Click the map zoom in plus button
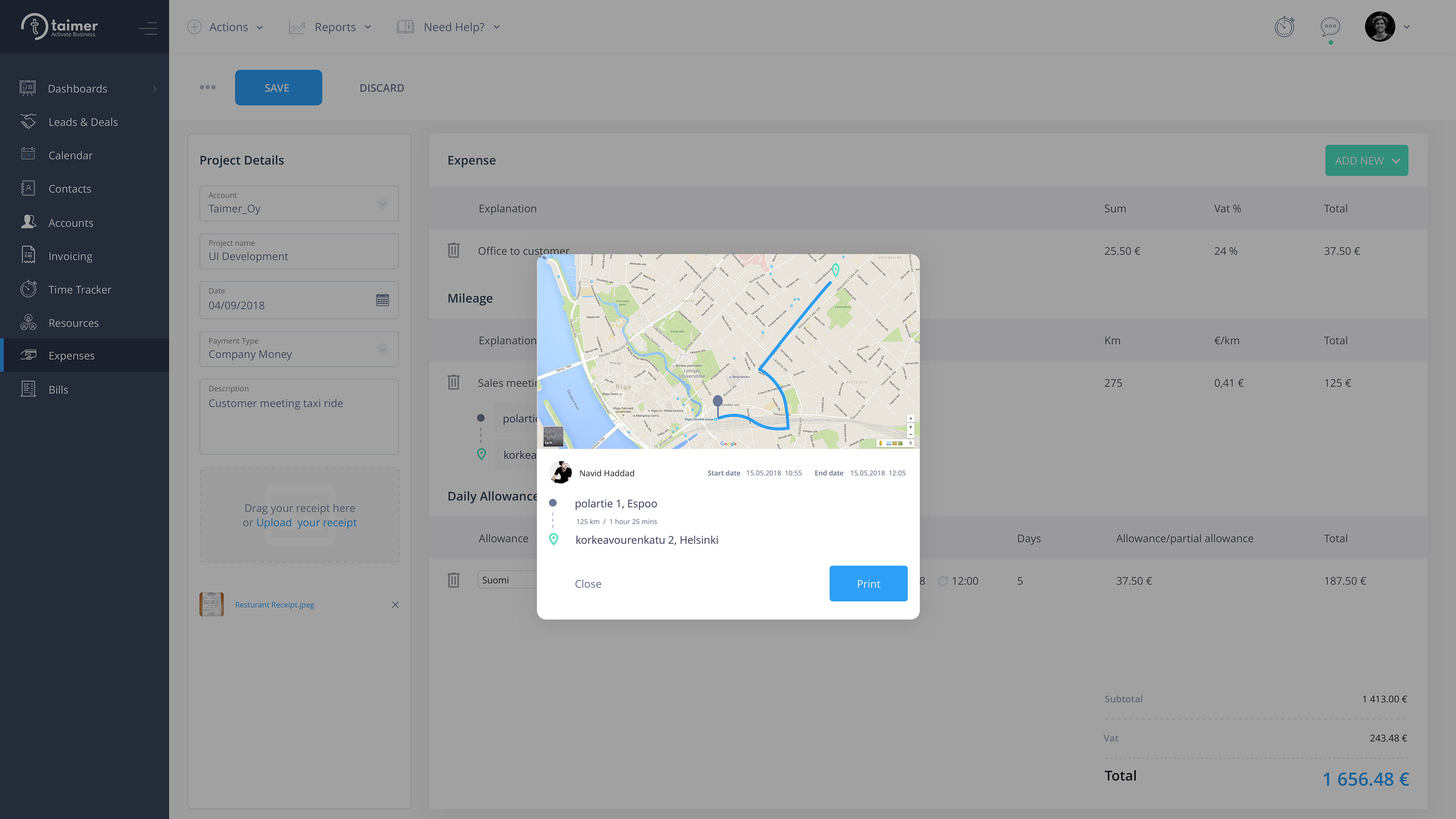 click(910, 427)
